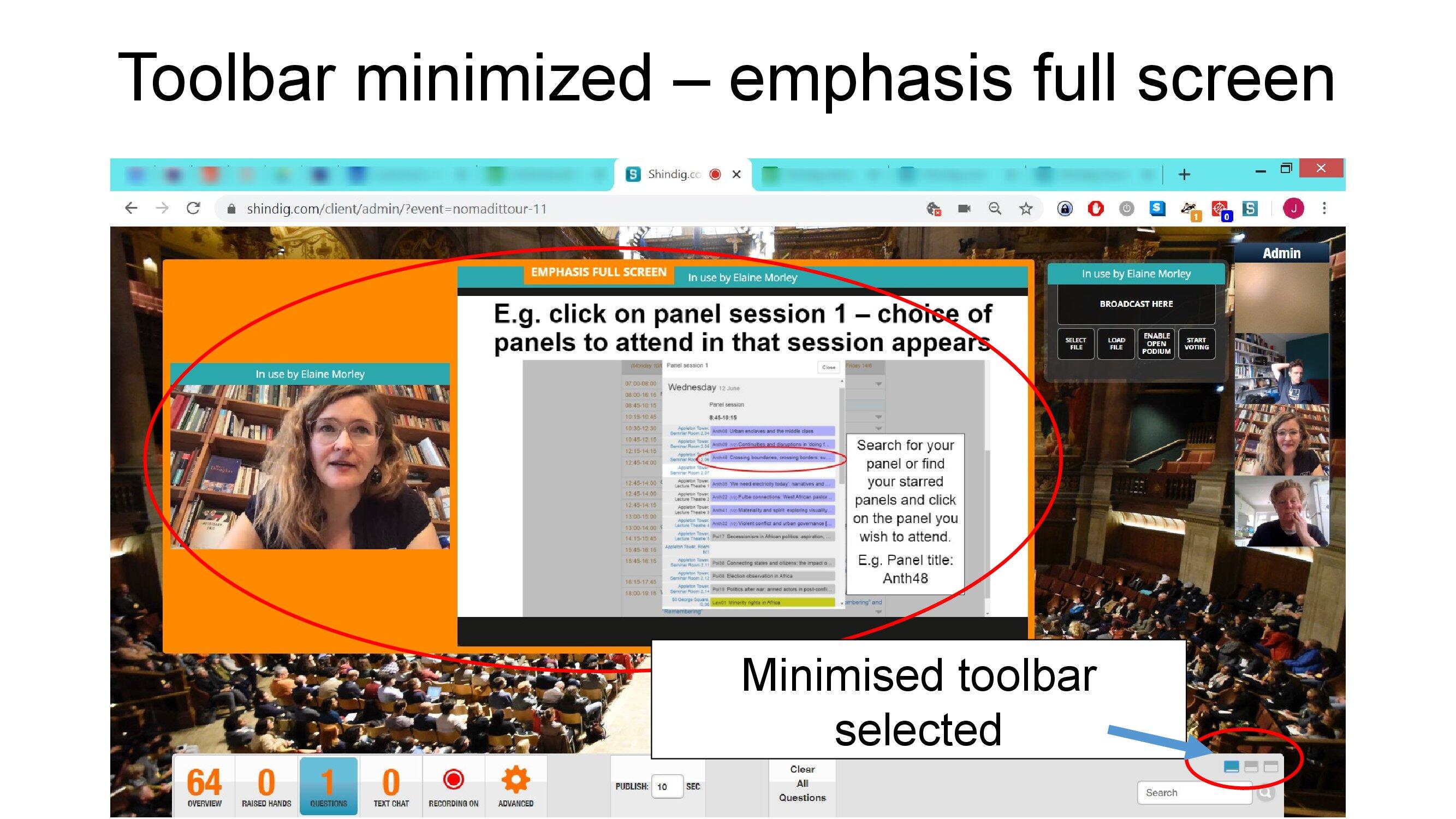1456x819 pixels.
Task: Click the camera permission icon in address bar
Action: tap(964, 209)
